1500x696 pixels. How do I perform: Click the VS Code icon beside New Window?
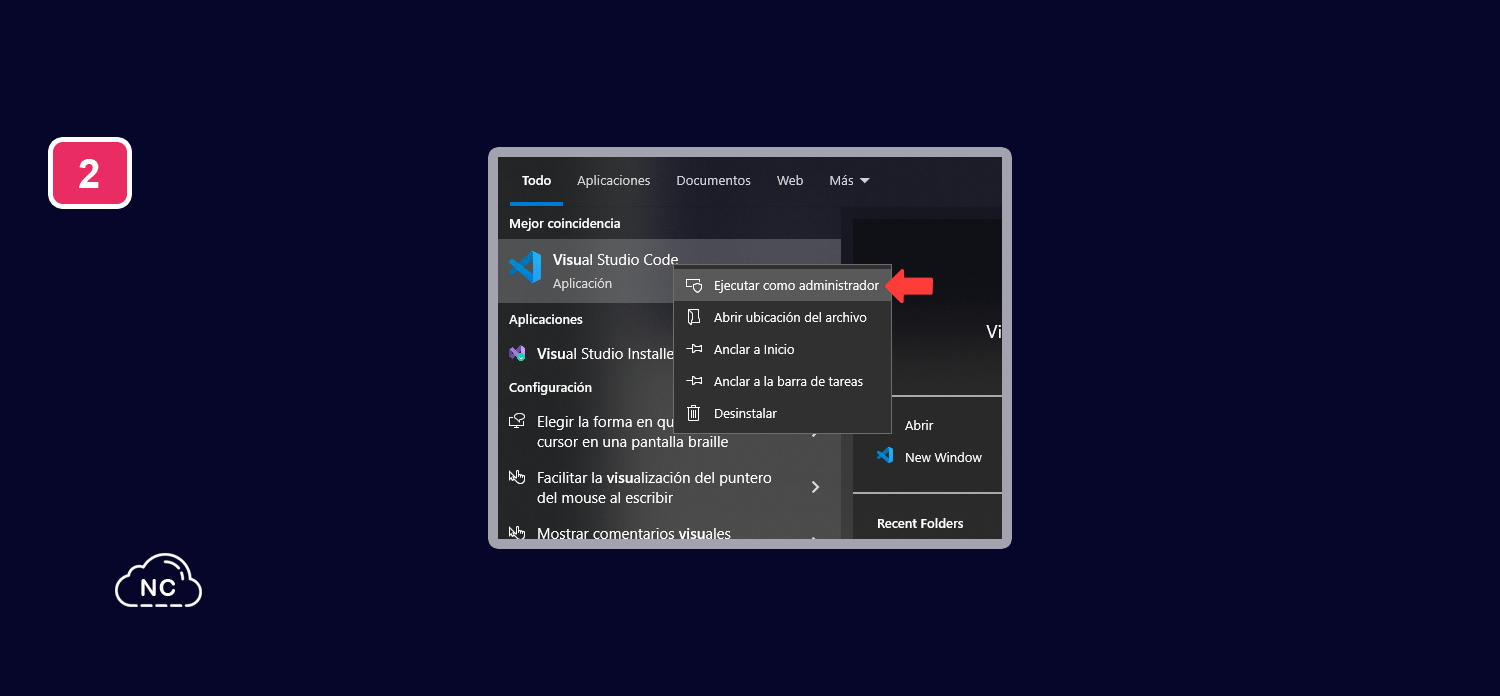click(885, 455)
